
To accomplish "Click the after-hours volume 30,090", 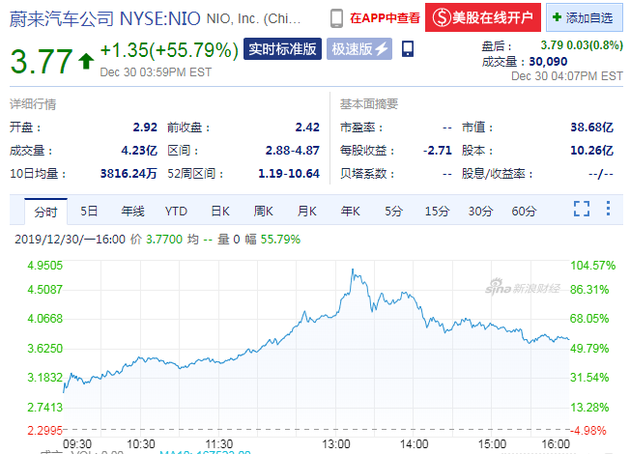I will click(x=548, y=61).
